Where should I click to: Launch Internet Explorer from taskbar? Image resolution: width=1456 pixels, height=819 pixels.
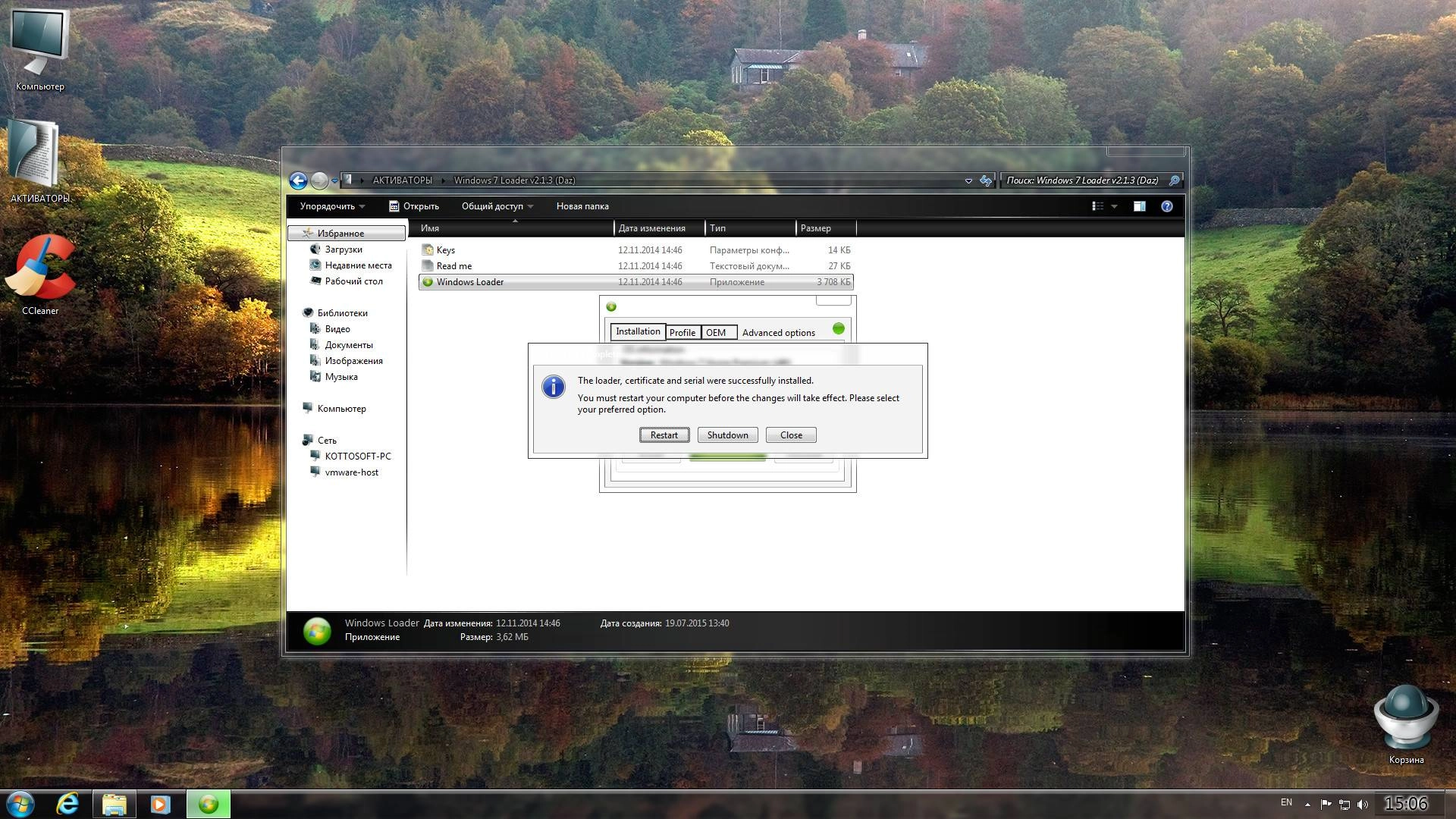pos(67,804)
